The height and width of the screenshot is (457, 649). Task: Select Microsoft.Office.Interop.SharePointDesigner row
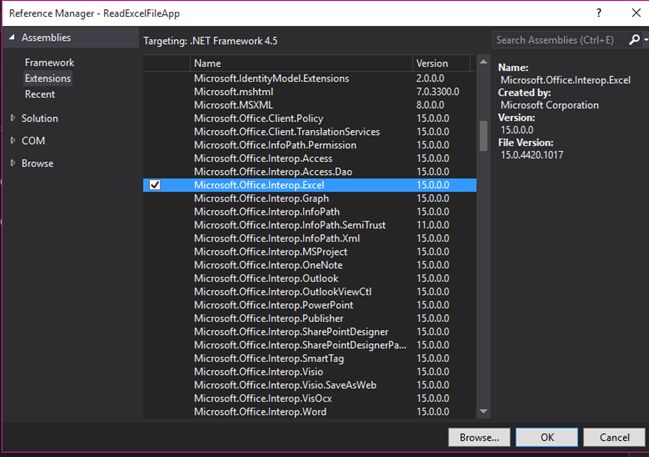310,332
